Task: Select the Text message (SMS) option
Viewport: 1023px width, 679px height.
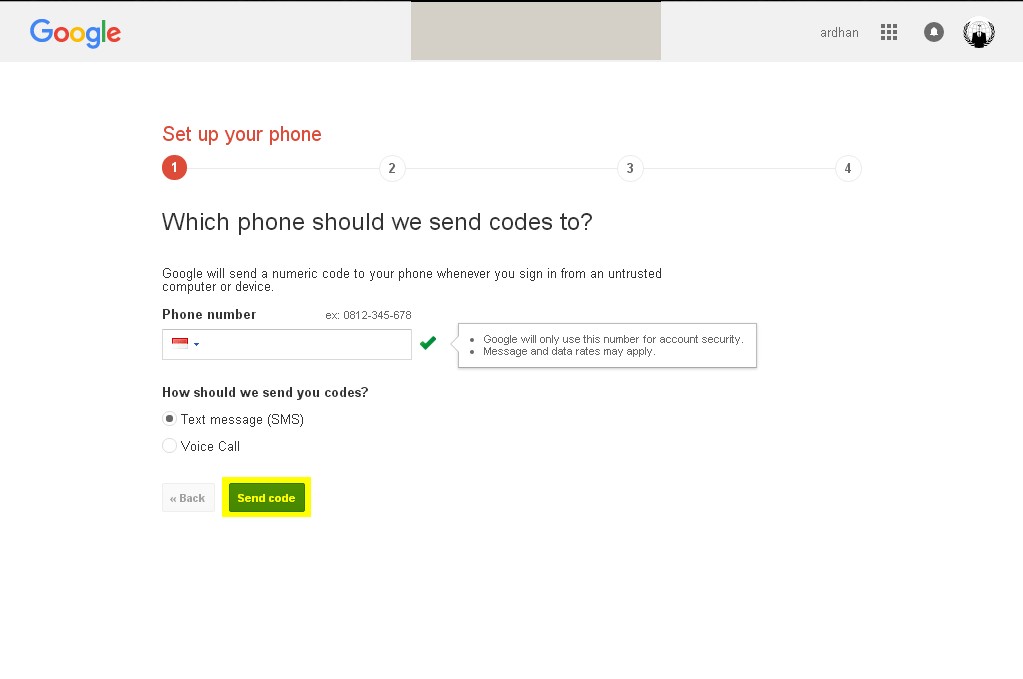Action: coord(169,418)
